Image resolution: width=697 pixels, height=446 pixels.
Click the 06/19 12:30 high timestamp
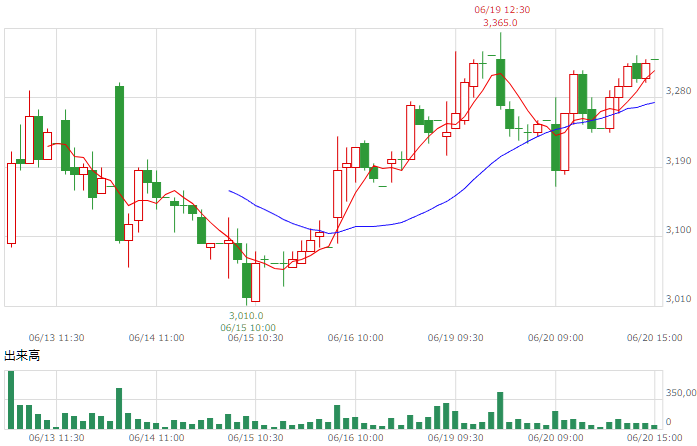point(502,10)
